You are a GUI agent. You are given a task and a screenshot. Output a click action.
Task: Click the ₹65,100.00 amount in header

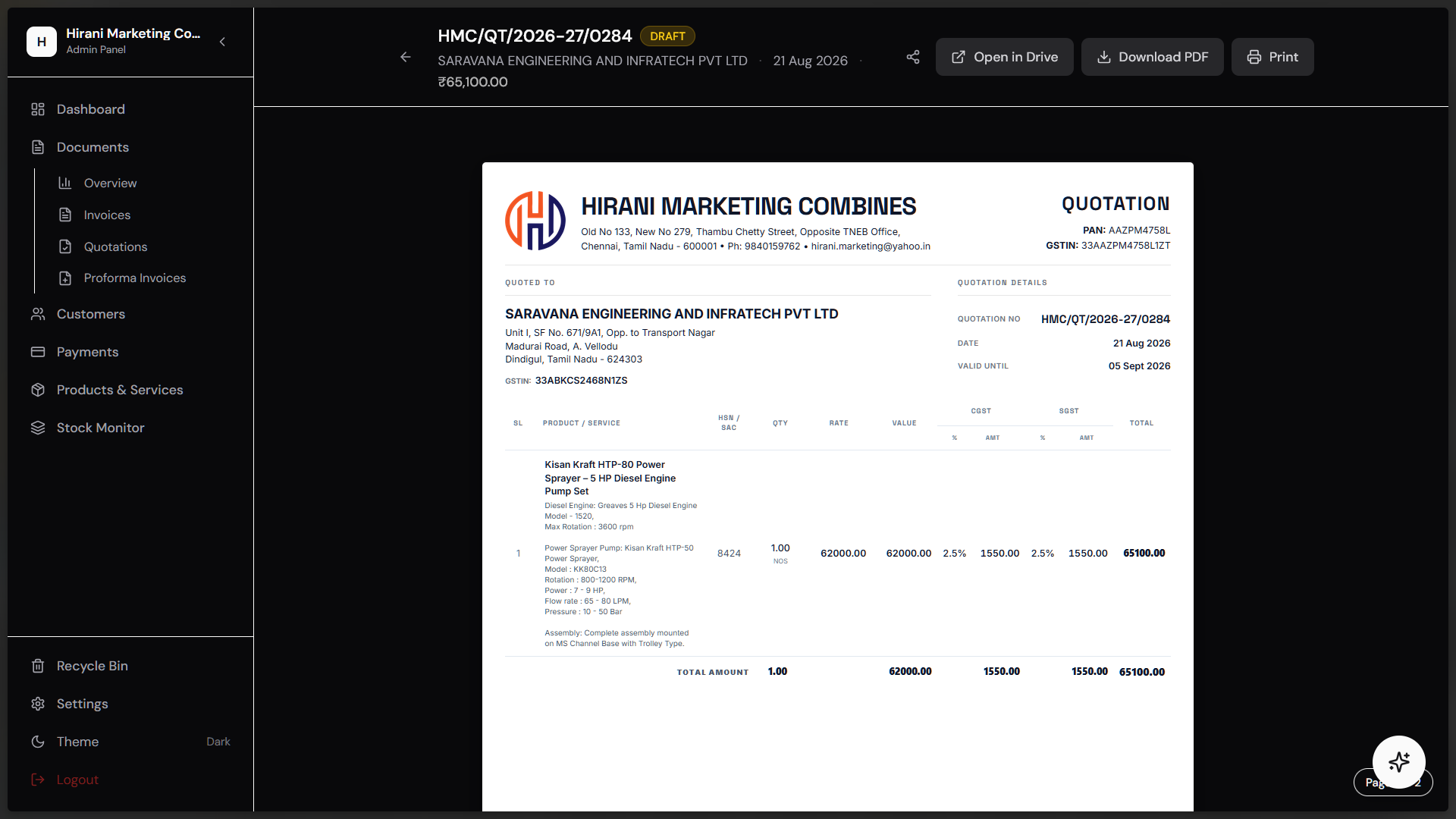point(472,82)
